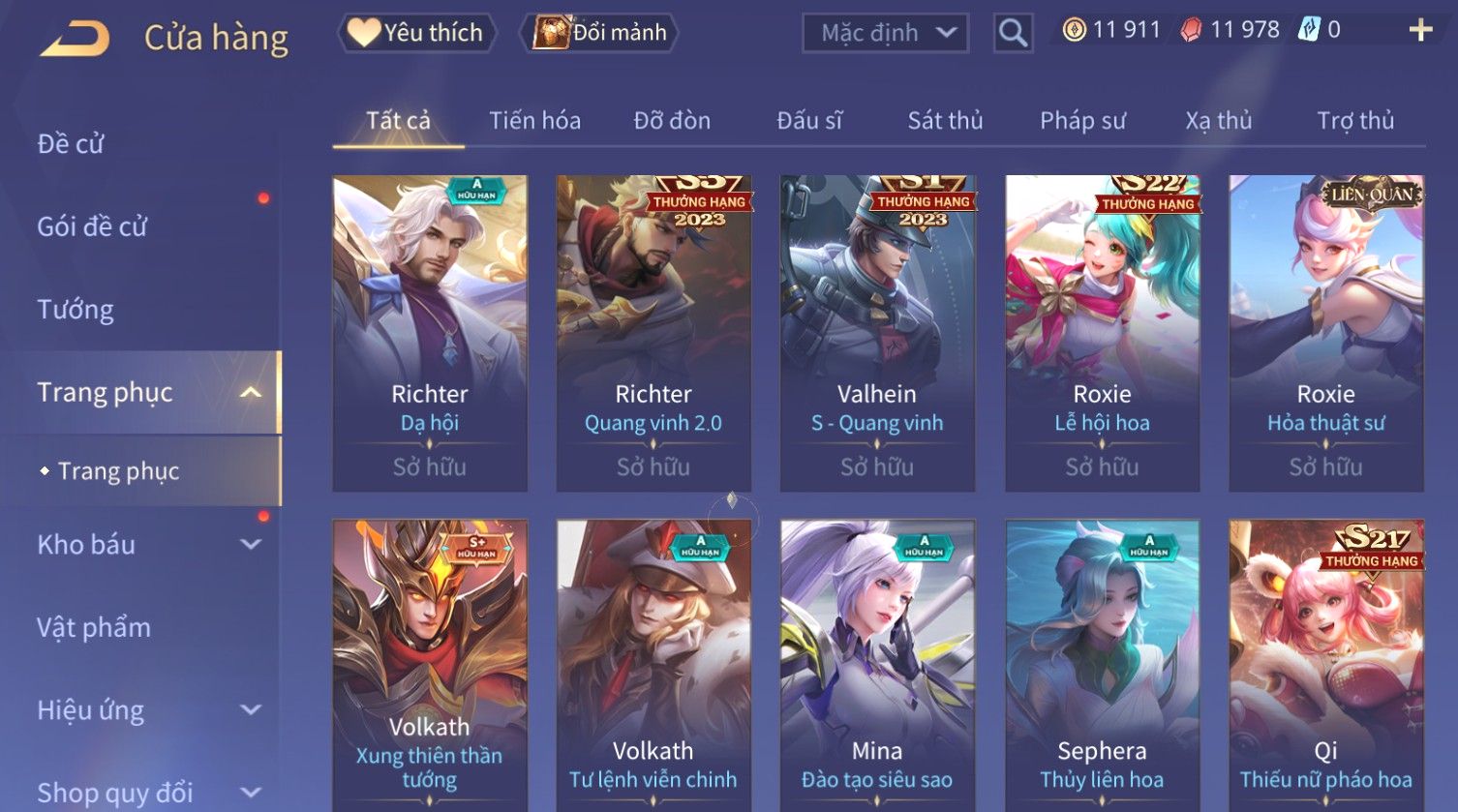1458x812 pixels.
Task: Expand the Hiệu ứng sidebar section
Action: [x=251, y=710]
